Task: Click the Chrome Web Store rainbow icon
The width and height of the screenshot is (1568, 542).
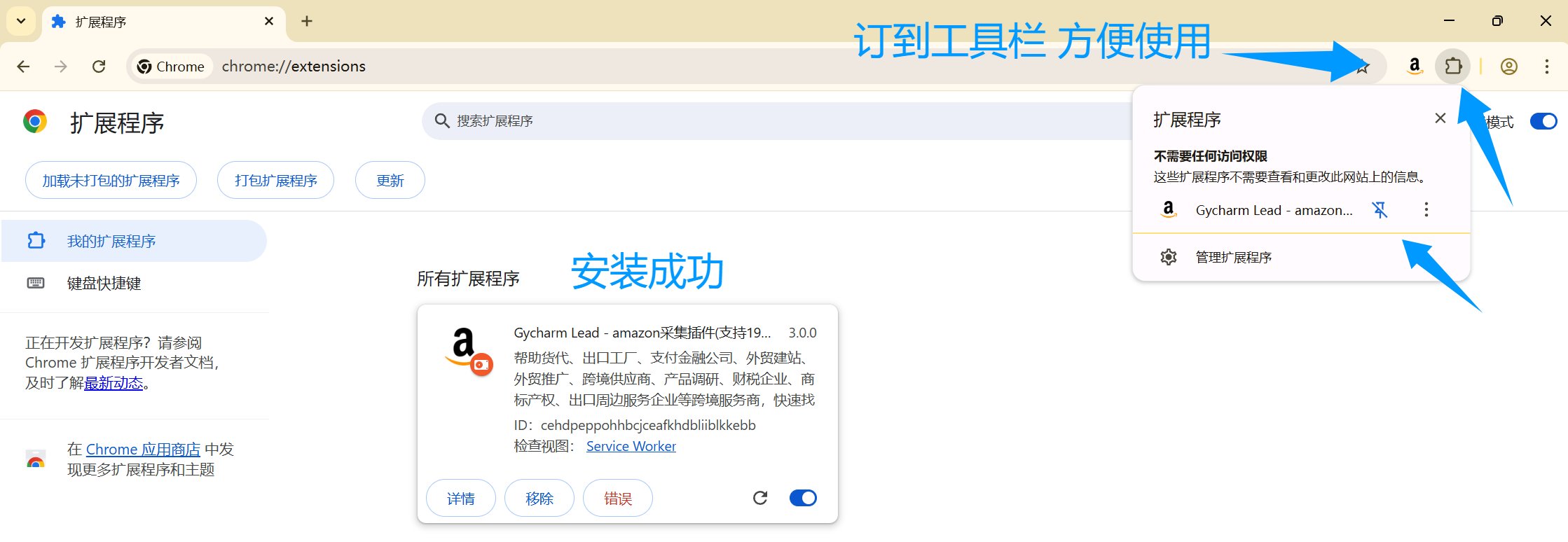Action: pyautogui.click(x=36, y=459)
